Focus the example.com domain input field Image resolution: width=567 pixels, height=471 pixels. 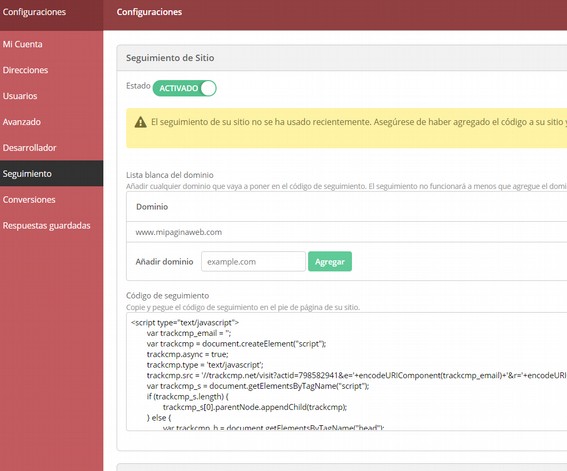coord(253,261)
